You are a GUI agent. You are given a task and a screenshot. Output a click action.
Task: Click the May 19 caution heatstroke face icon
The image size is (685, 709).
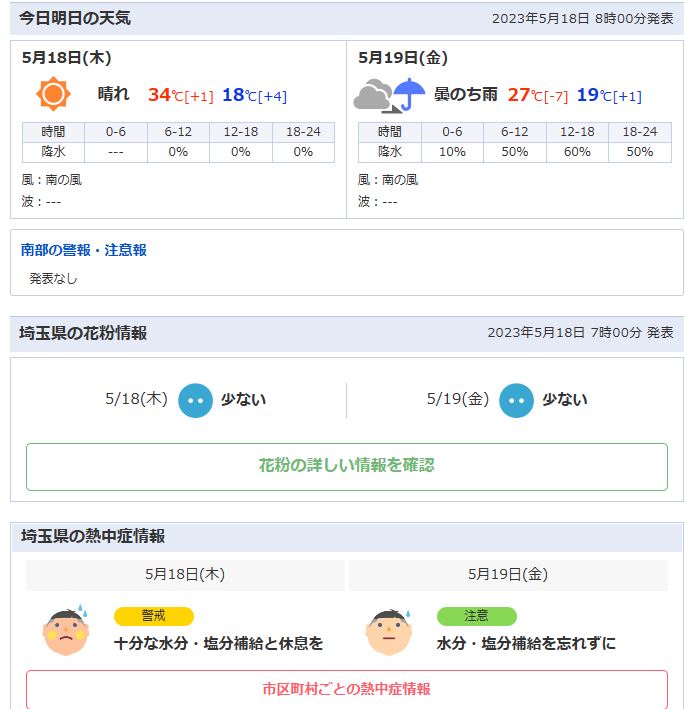[389, 631]
